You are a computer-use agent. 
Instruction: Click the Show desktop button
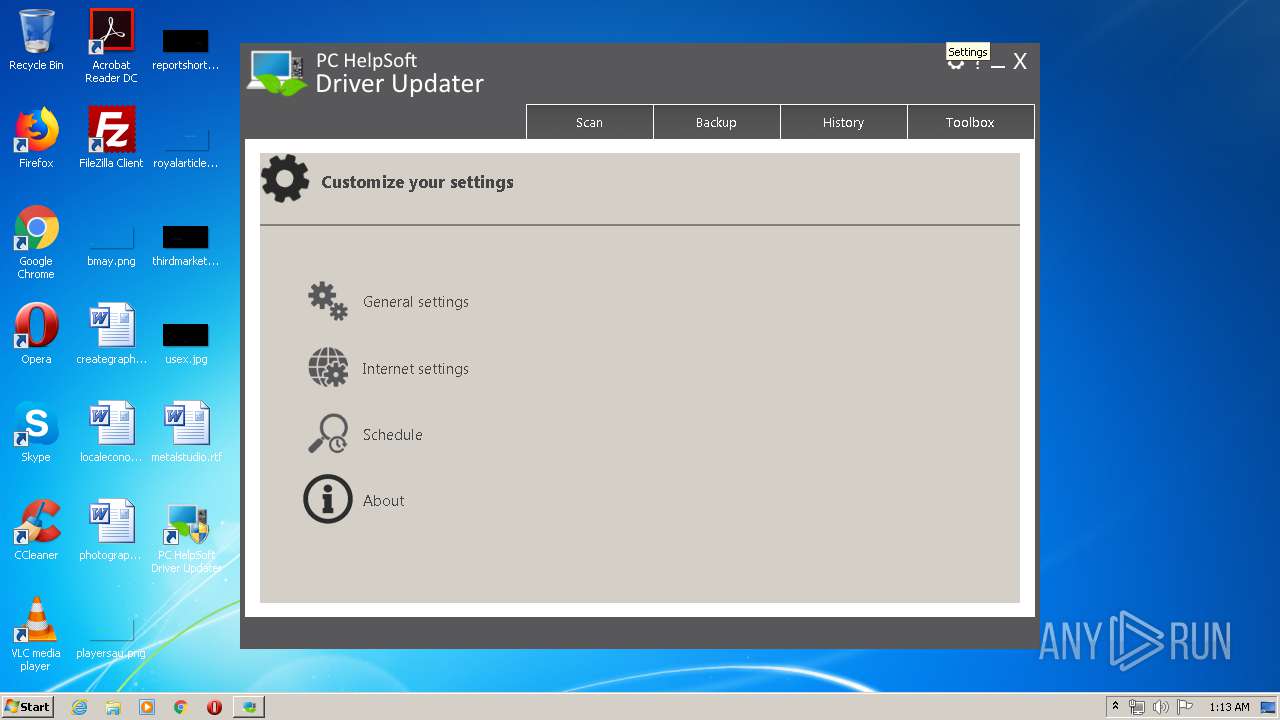(1269, 707)
